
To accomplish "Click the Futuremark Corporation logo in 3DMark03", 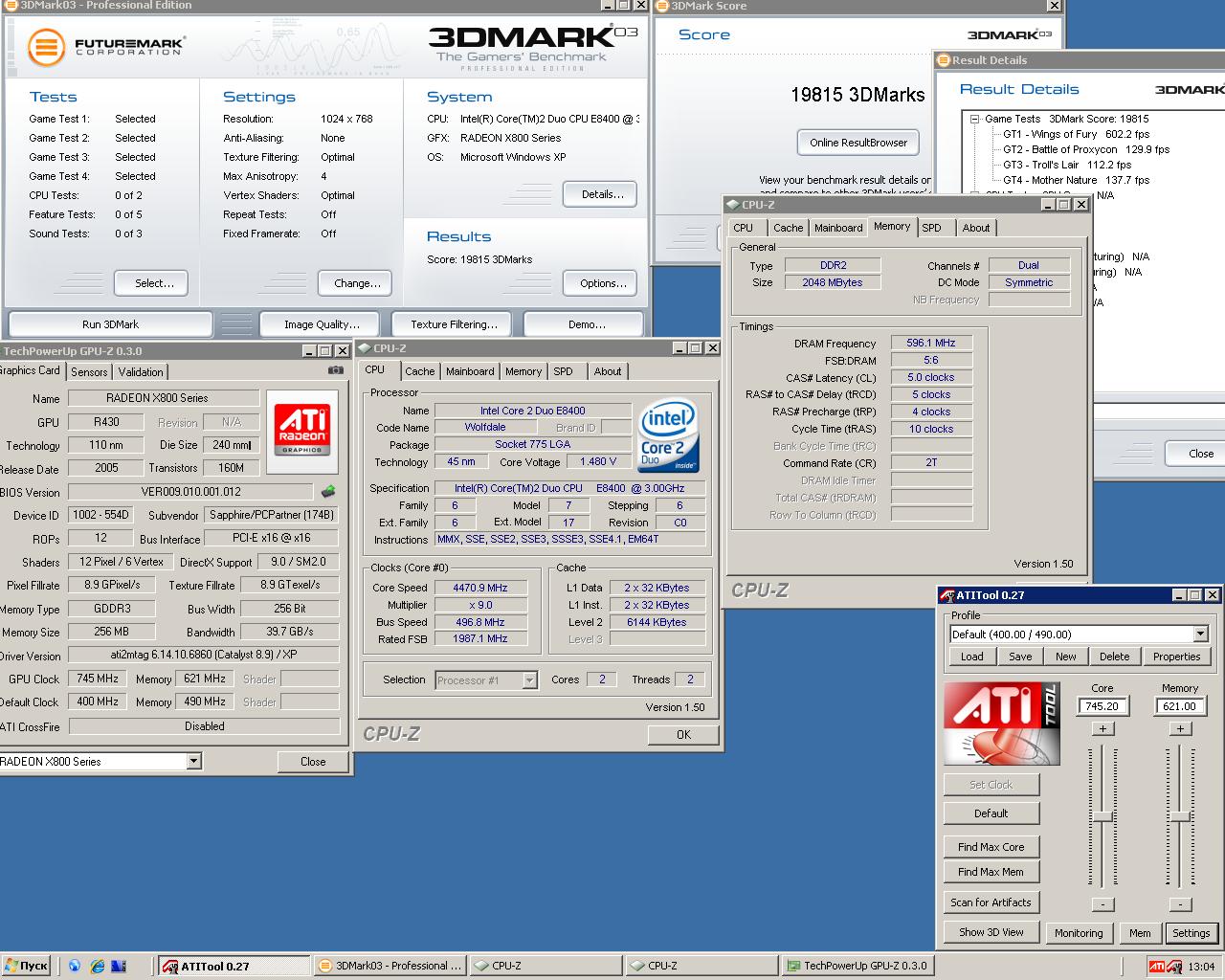I will point(105,47).
